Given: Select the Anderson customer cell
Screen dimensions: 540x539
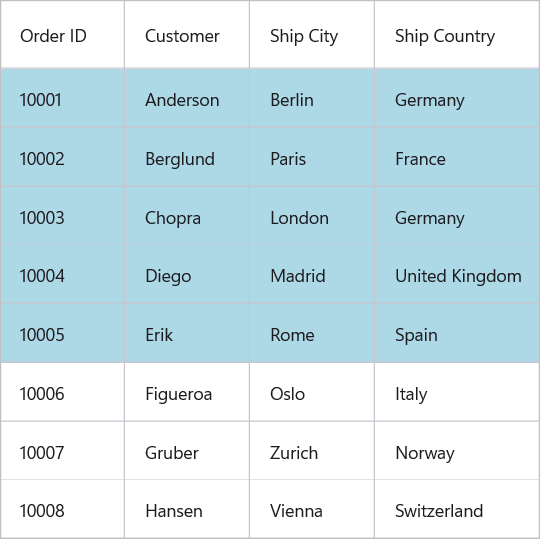Looking at the screenshot, I should (x=187, y=98).
